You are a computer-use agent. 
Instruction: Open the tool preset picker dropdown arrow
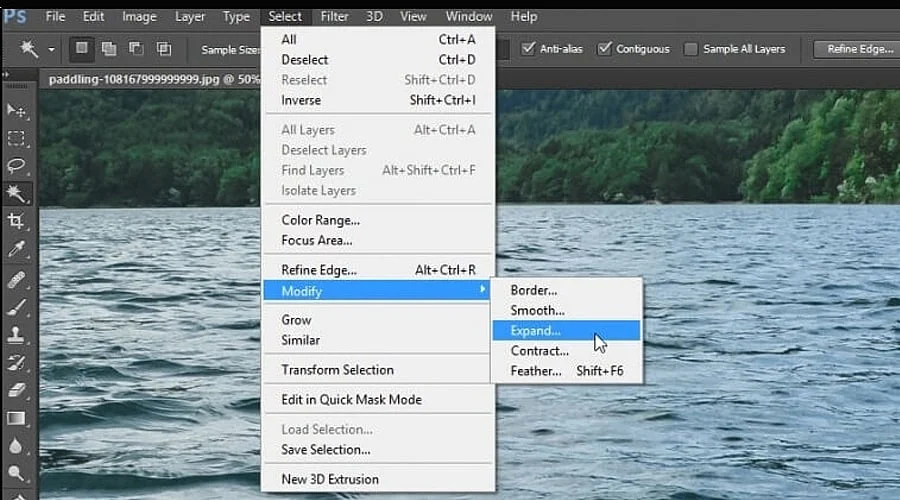coord(51,49)
